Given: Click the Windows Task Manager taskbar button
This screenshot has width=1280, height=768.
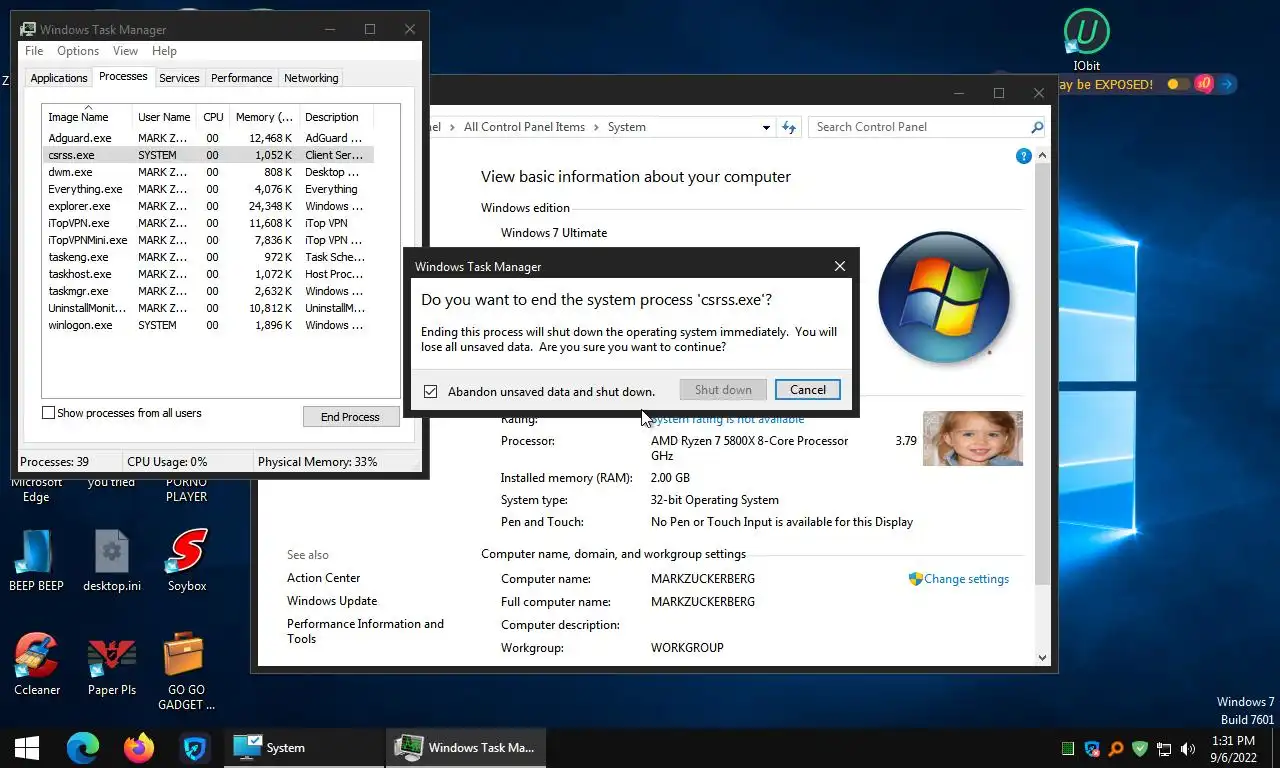Looking at the screenshot, I should [x=466, y=748].
